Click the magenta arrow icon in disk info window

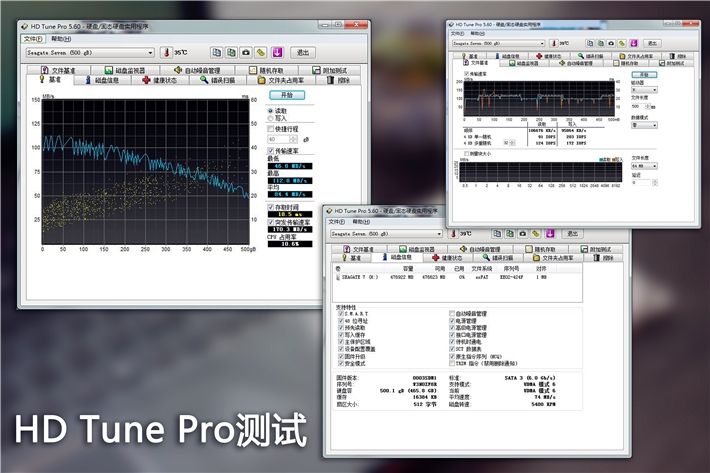tap(550, 234)
